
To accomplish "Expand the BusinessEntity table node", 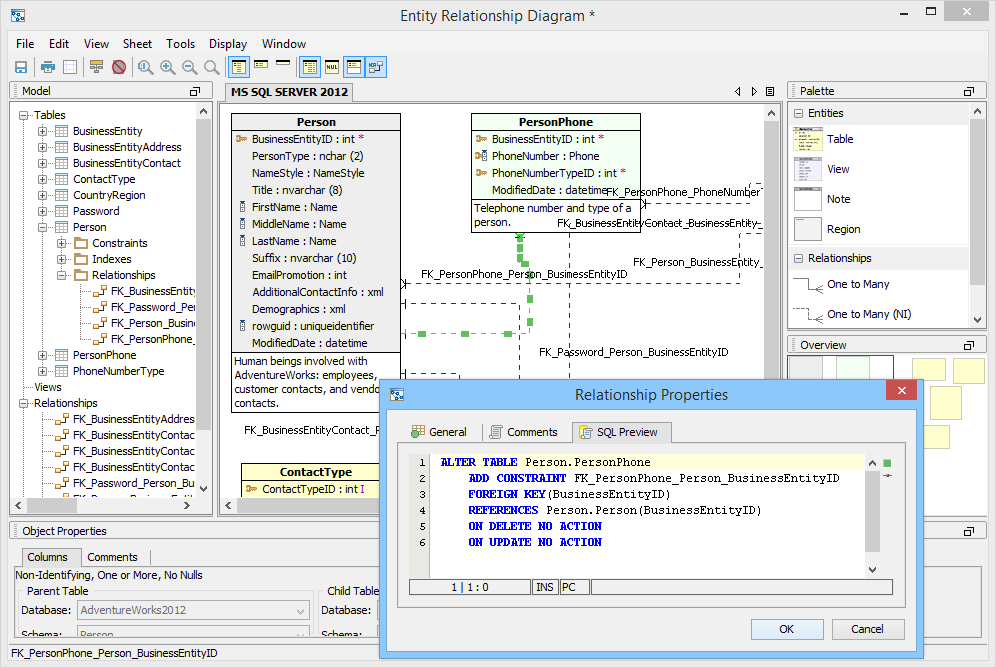I will tap(42, 131).
